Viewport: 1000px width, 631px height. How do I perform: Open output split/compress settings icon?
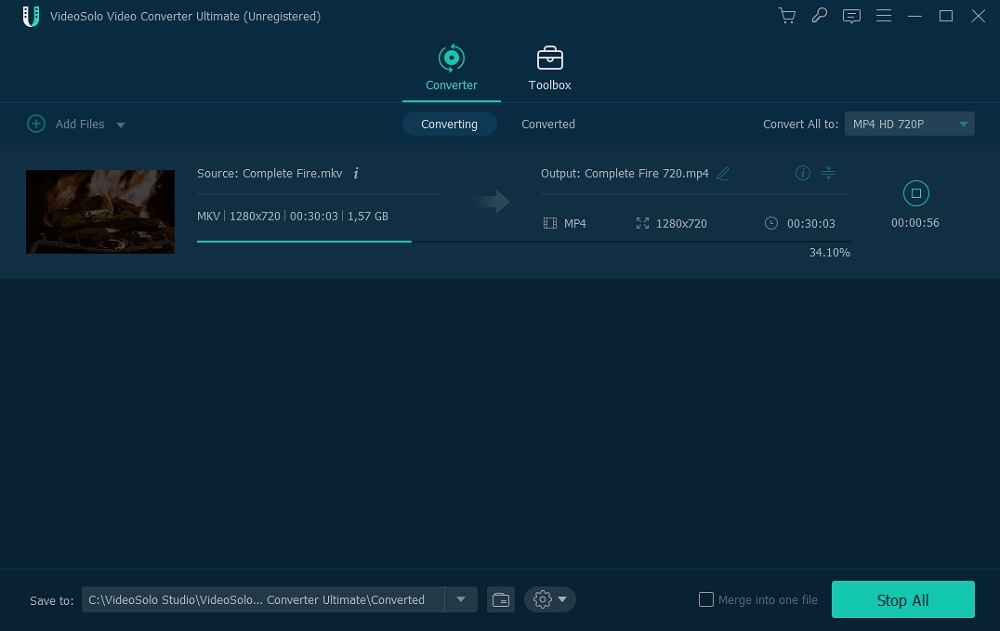point(828,173)
